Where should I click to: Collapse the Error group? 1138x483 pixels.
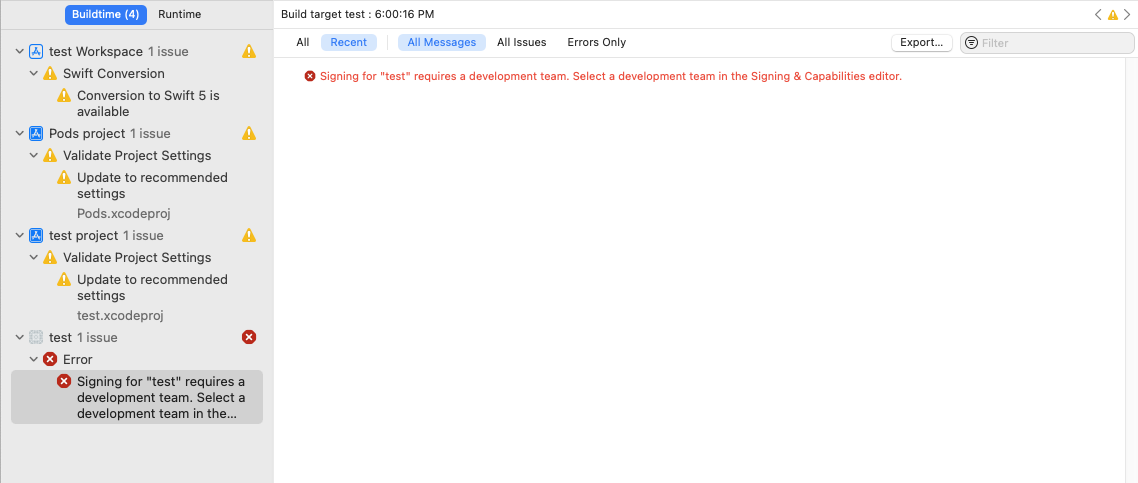(x=33, y=359)
